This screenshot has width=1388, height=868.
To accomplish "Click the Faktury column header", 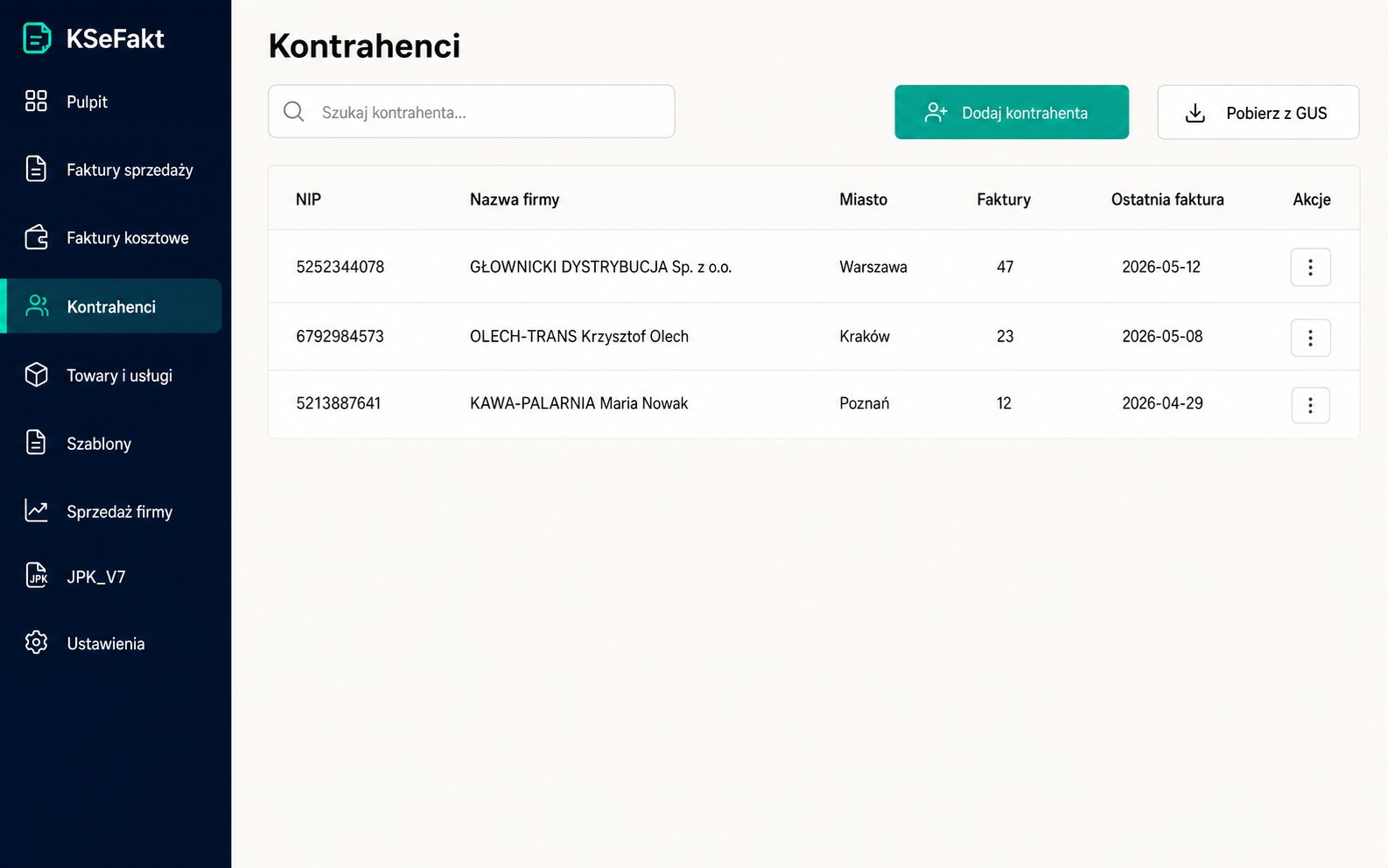I will click(1004, 199).
